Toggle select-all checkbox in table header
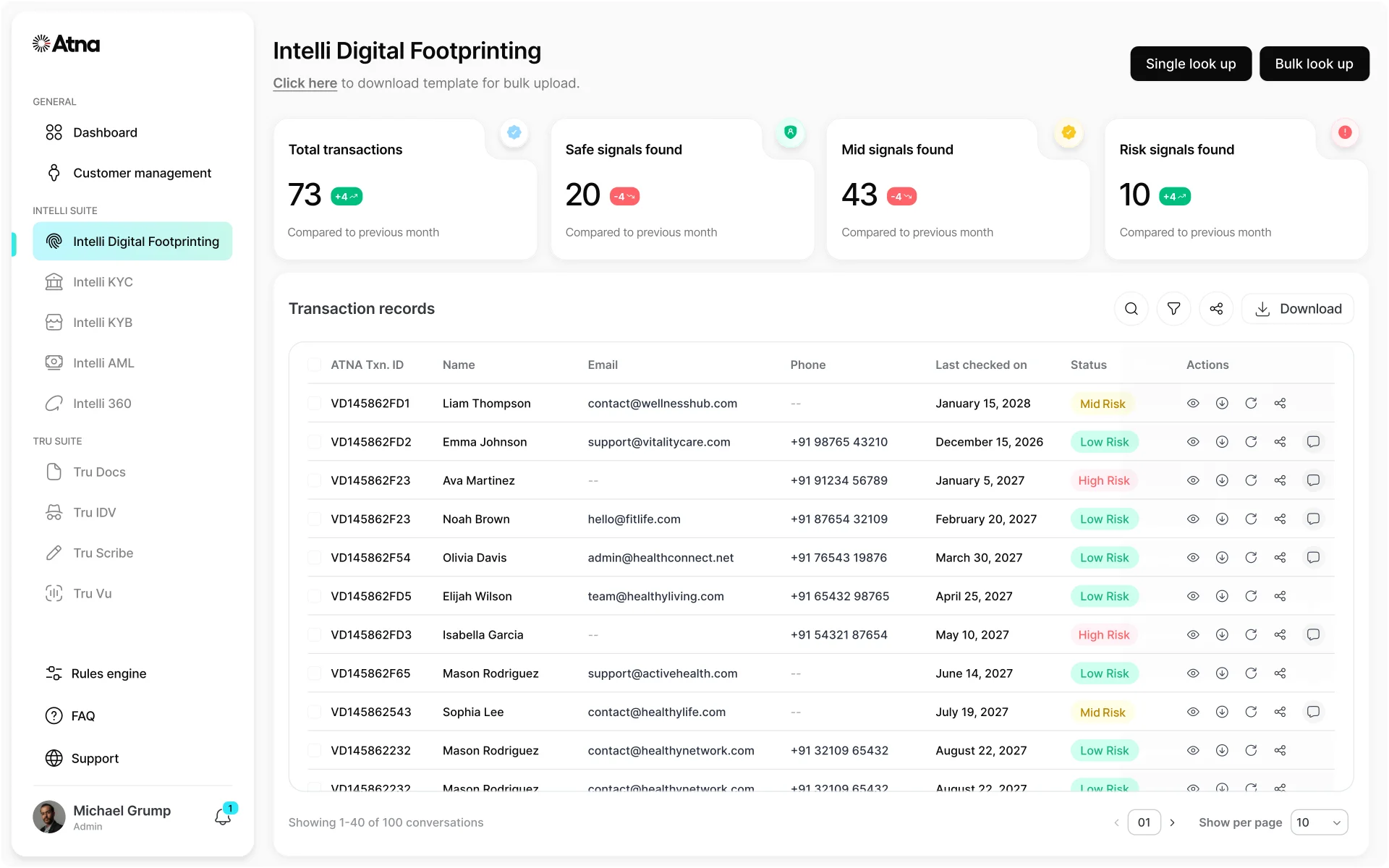Screen dimensions: 1389x868 click(314, 365)
